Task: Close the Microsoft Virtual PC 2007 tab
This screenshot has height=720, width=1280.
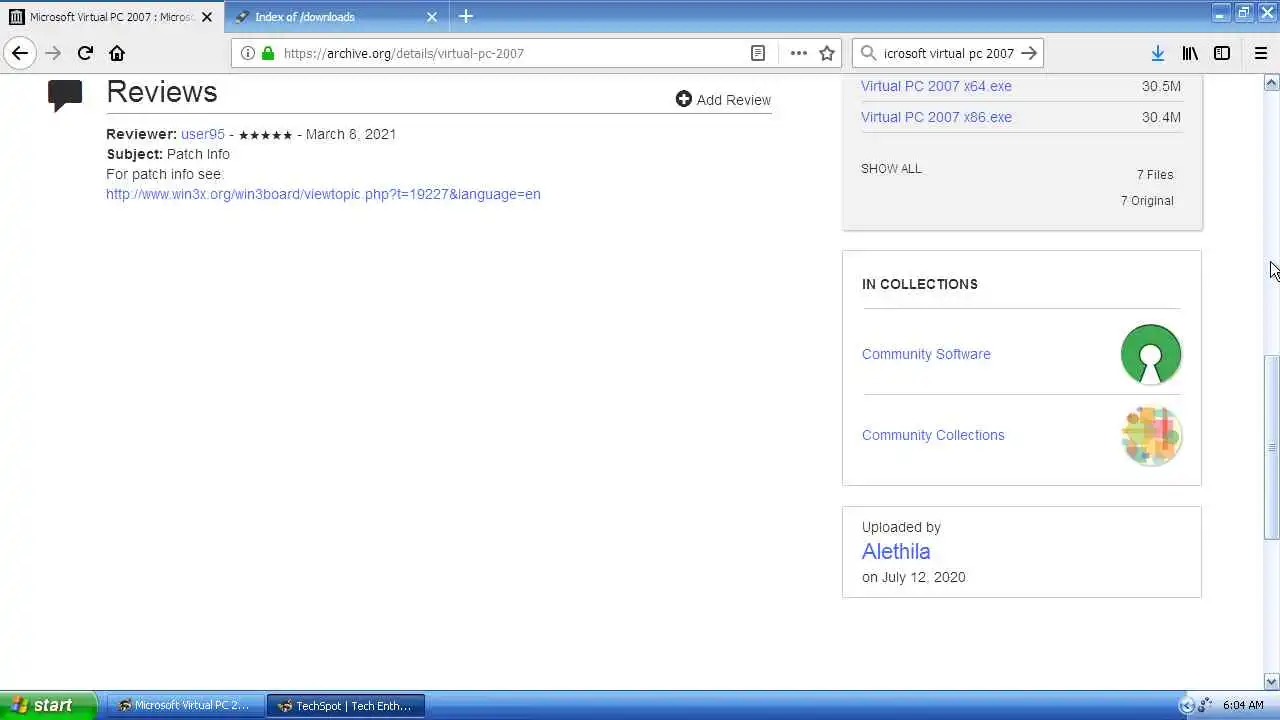Action: [209, 17]
